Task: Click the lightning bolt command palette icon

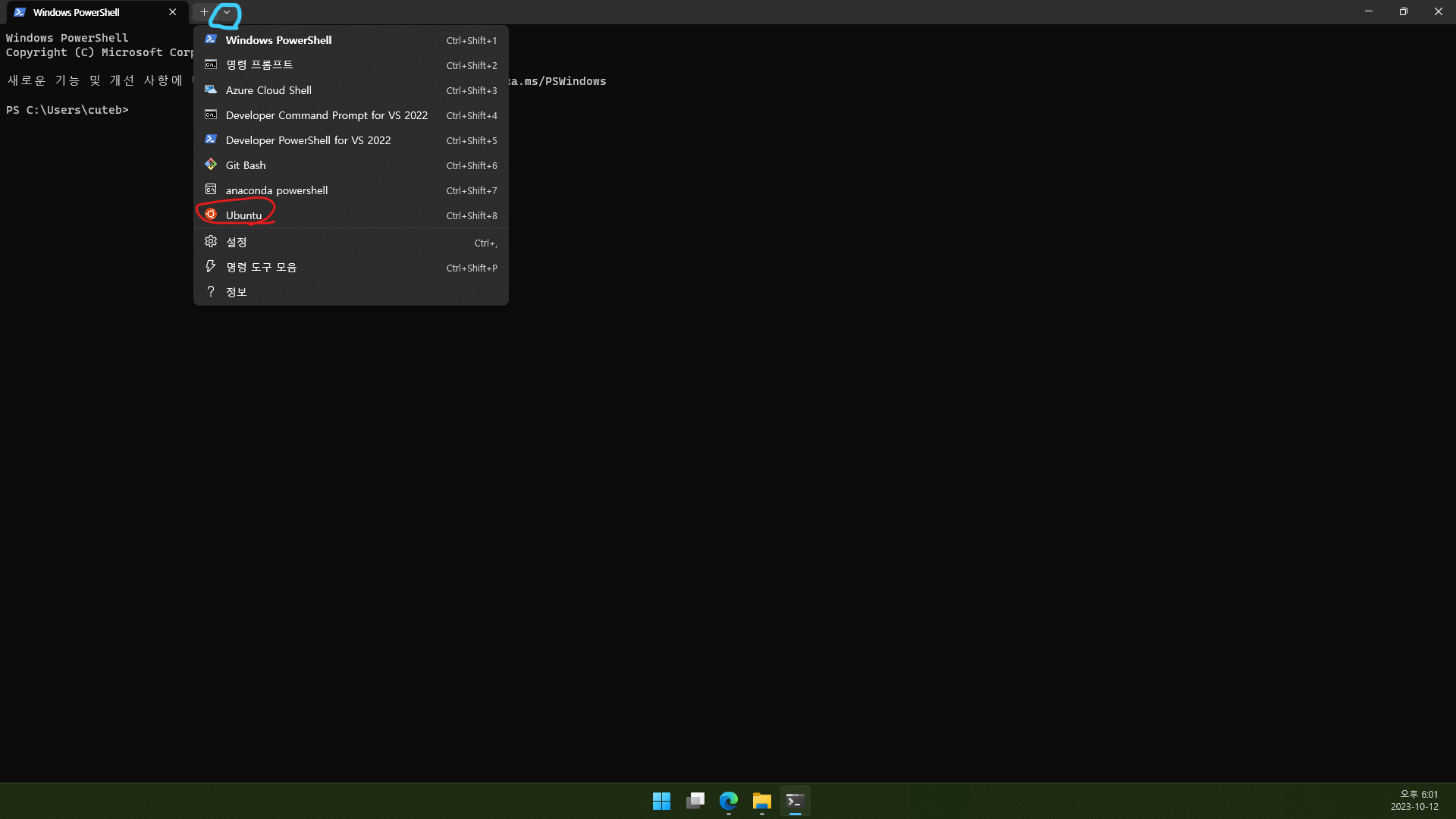Action: pos(211,267)
